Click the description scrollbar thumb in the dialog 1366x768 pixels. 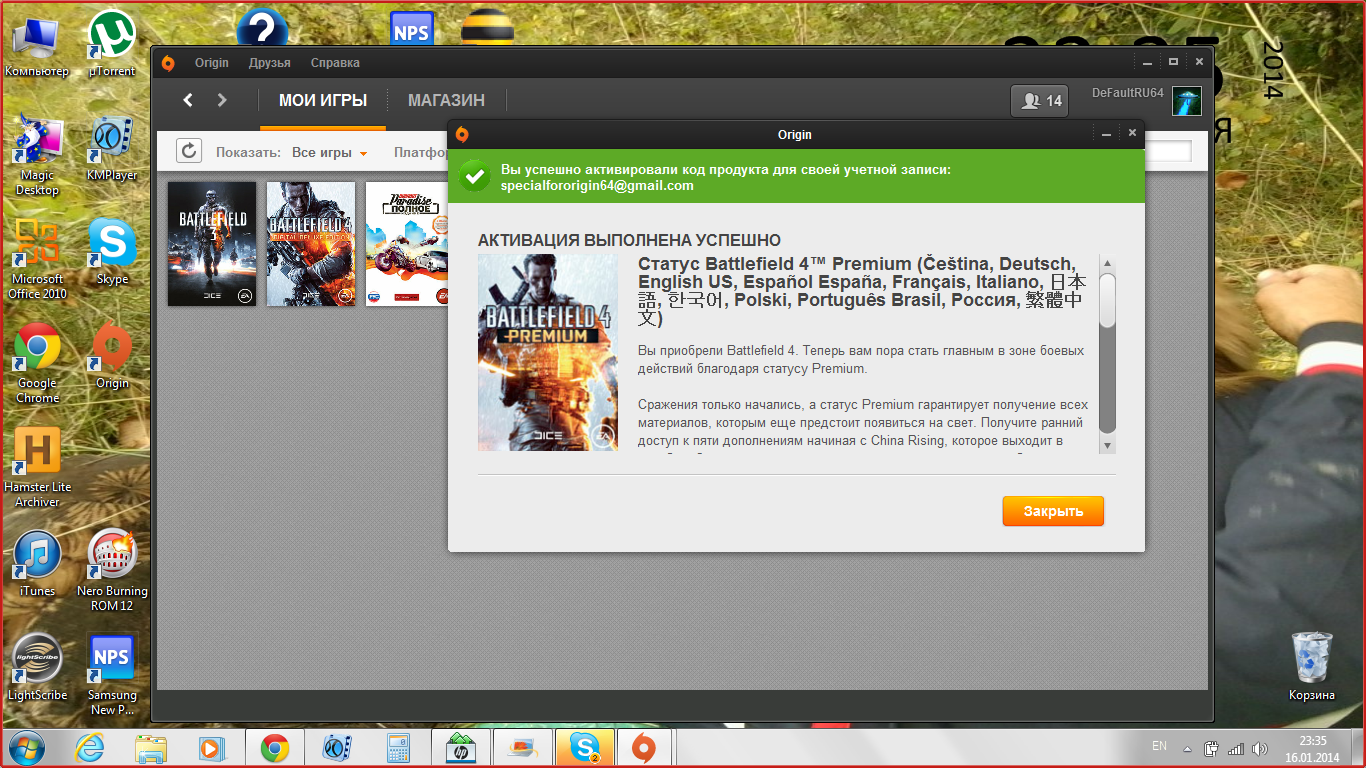pos(1107,300)
